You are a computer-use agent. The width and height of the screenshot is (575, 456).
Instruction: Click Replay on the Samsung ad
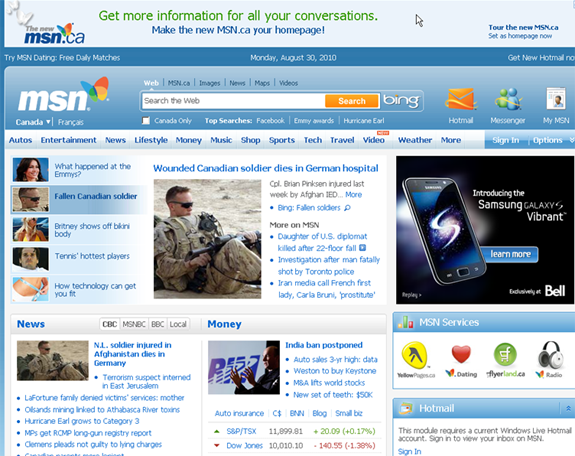click(x=411, y=295)
